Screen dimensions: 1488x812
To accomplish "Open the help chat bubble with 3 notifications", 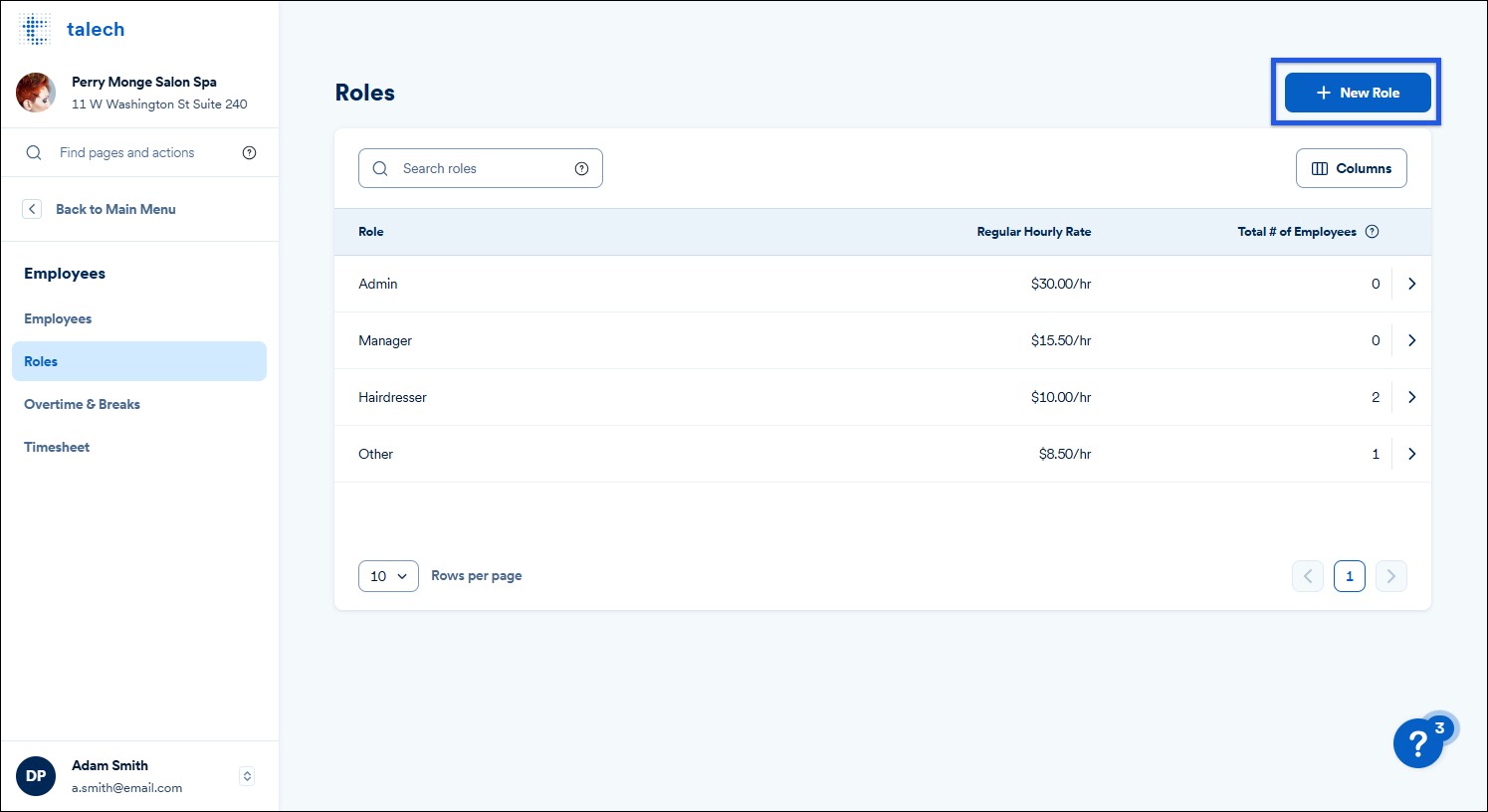I will (1417, 743).
